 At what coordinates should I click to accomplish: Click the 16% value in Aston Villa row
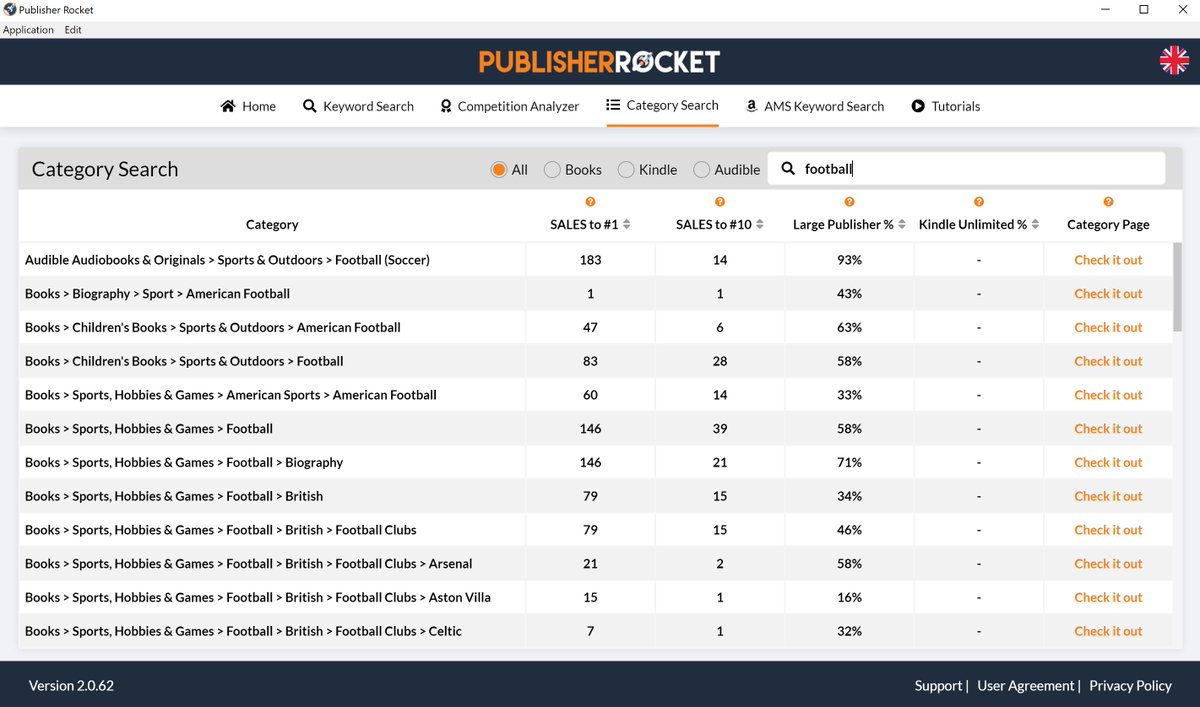tap(849, 597)
